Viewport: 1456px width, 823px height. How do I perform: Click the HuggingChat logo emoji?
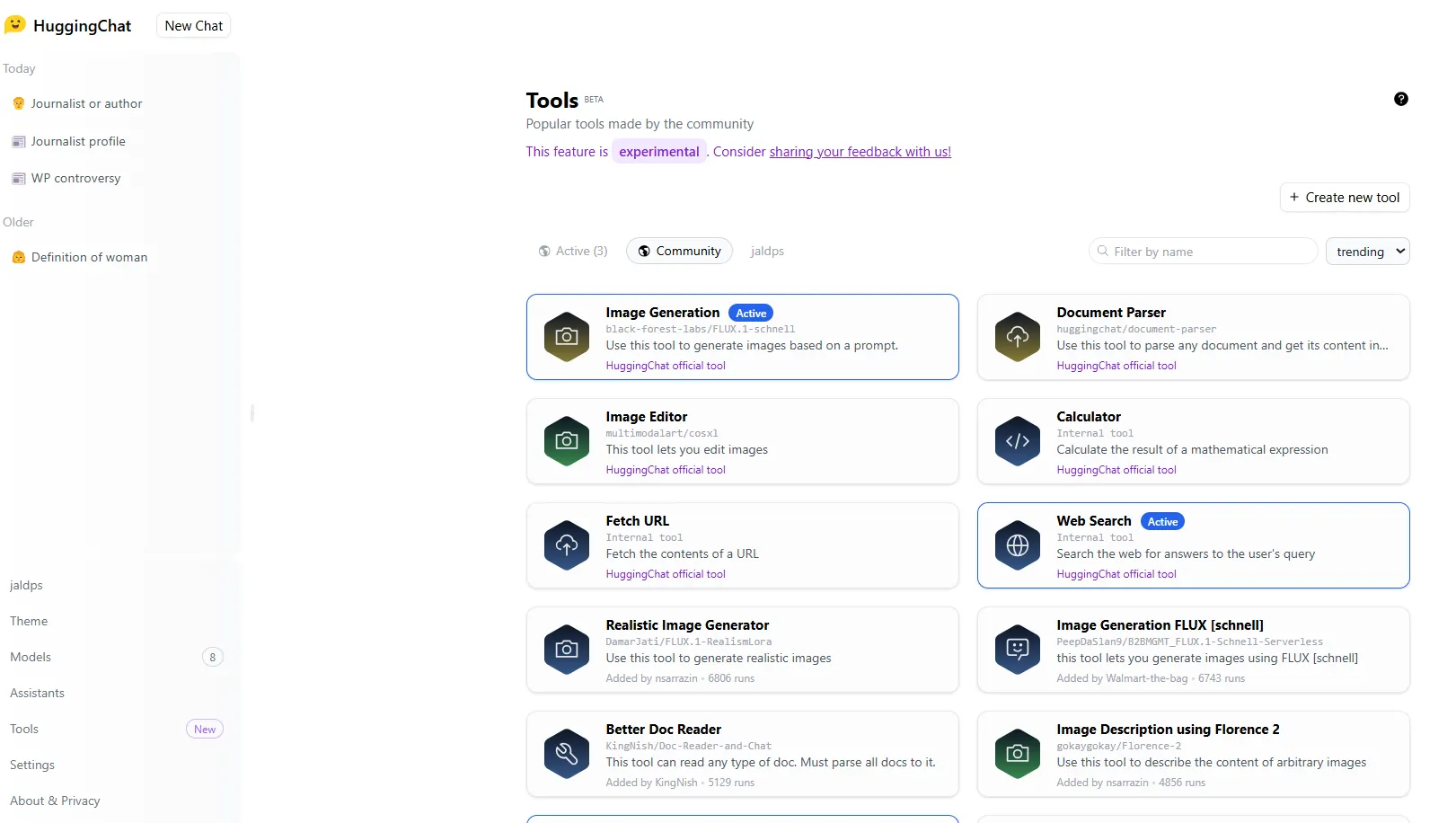pos(15,25)
